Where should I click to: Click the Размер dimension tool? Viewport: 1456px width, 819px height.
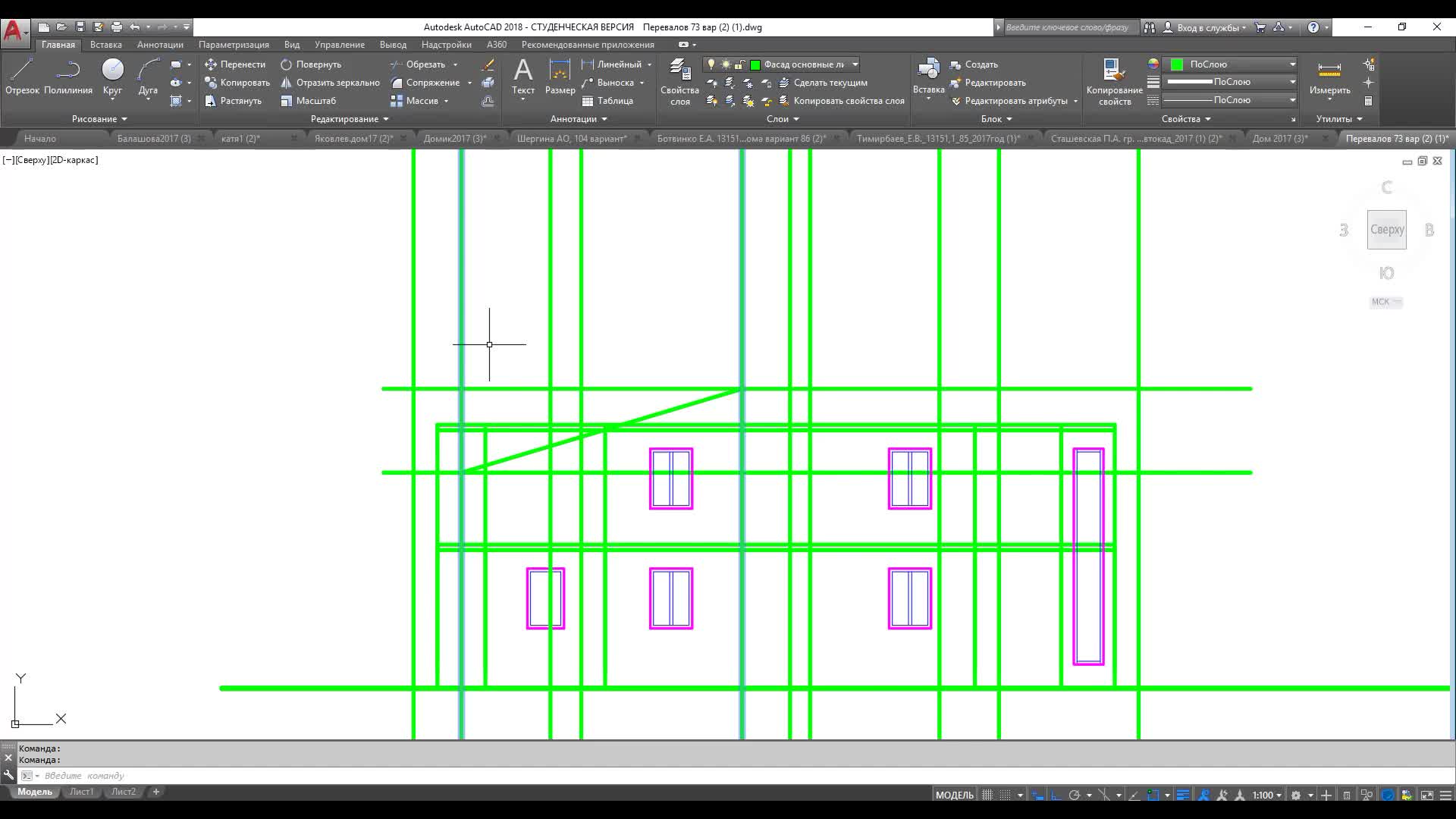pos(560,77)
